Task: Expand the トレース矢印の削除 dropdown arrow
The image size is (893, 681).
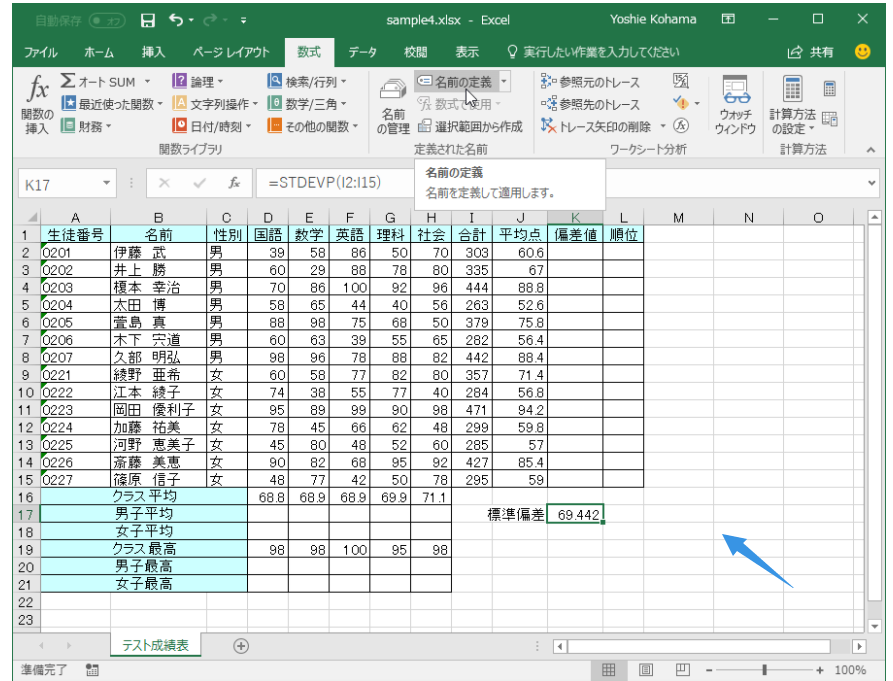Action: click(x=663, y=126)
